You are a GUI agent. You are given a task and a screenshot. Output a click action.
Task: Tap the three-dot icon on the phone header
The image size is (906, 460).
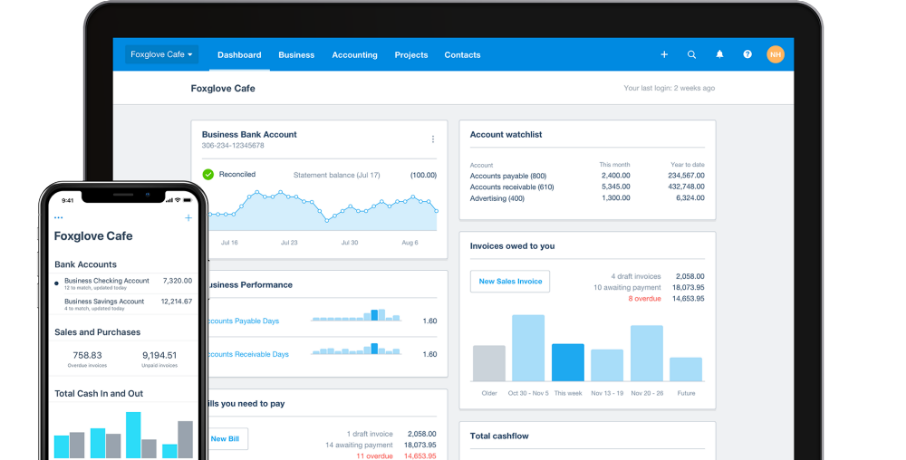click(x=59, y=218)
